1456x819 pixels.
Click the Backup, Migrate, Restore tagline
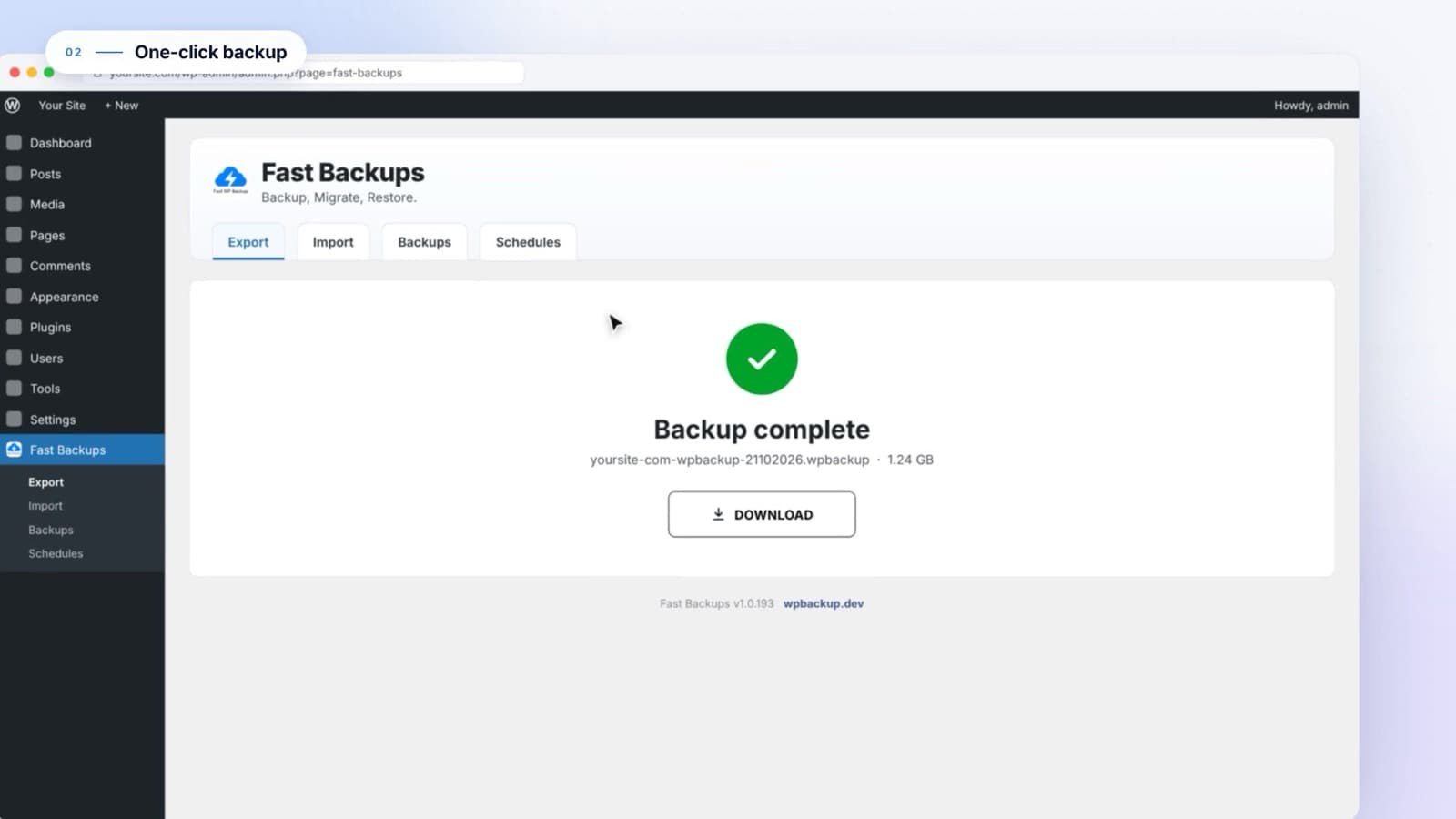[x=339, y=197]
